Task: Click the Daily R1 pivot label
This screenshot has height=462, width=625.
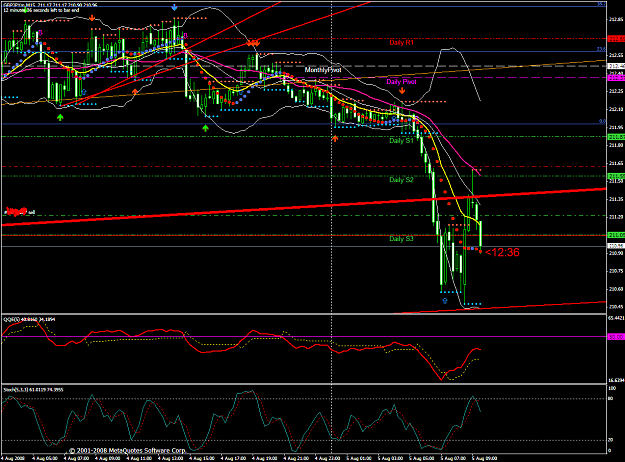Action: (x=401, y=42)
